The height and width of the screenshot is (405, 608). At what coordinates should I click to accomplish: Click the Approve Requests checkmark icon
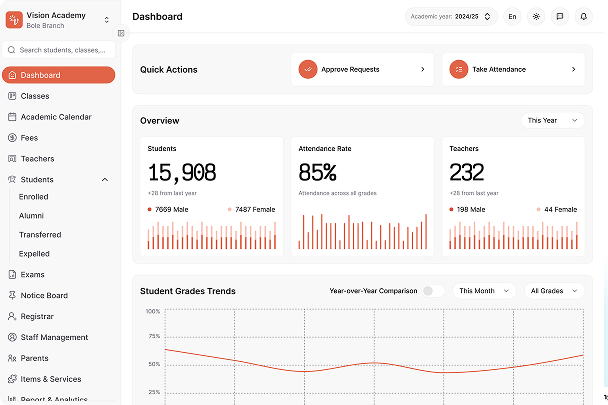click(308, 69)
